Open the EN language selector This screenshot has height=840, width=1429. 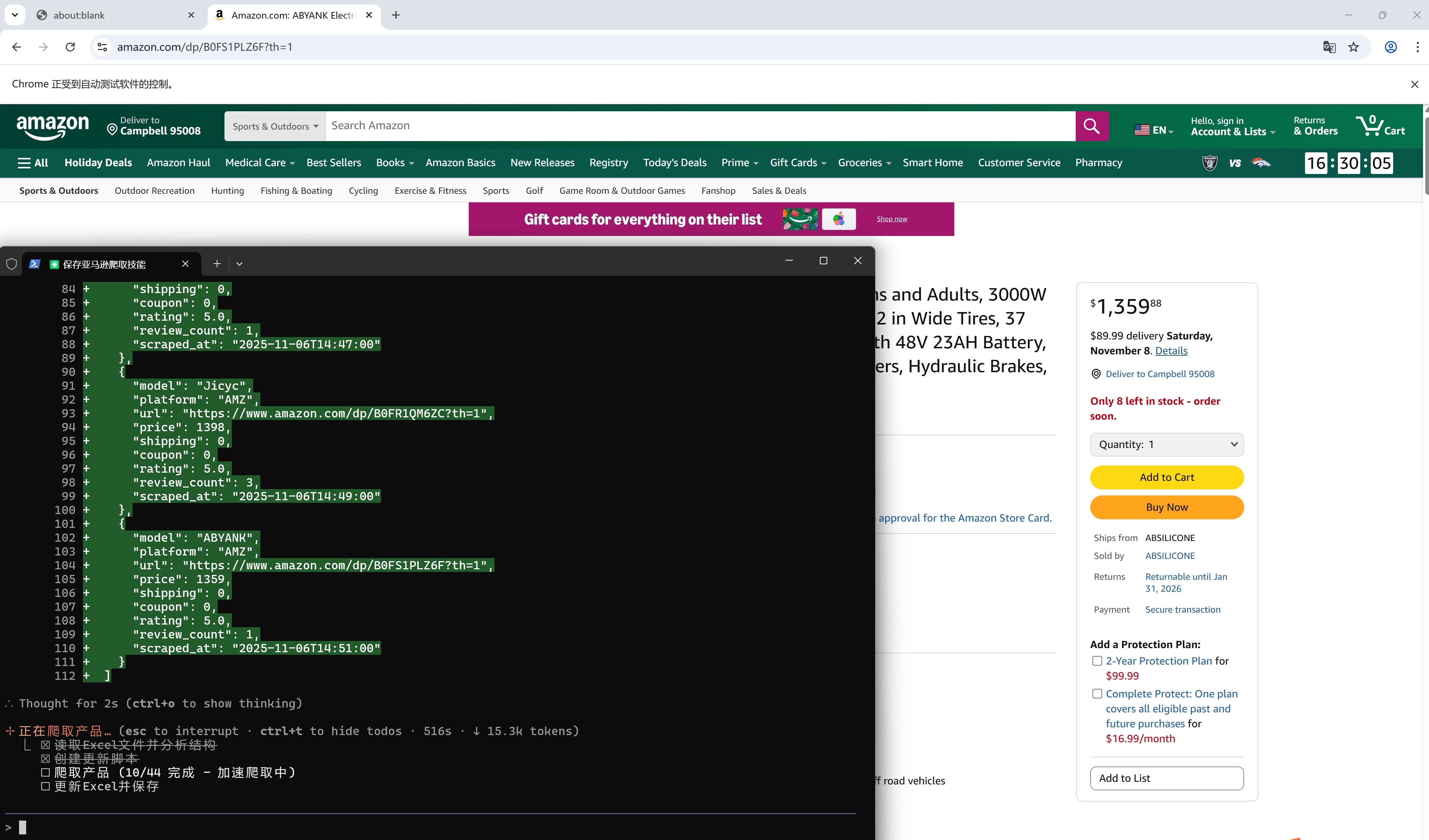tap(1153, 130)
